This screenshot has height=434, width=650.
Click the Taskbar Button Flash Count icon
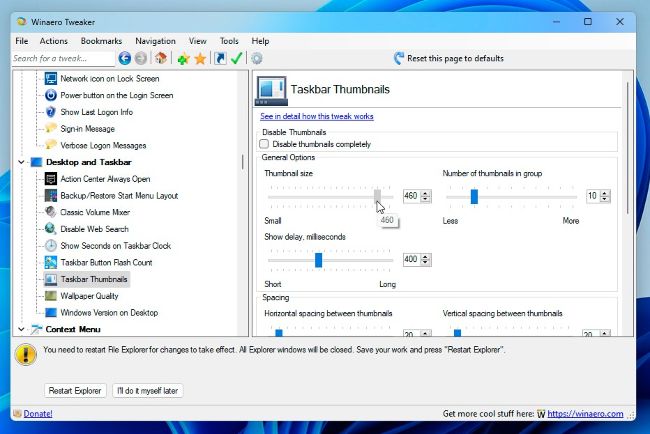pyautogui.click(x=51, y=262)
